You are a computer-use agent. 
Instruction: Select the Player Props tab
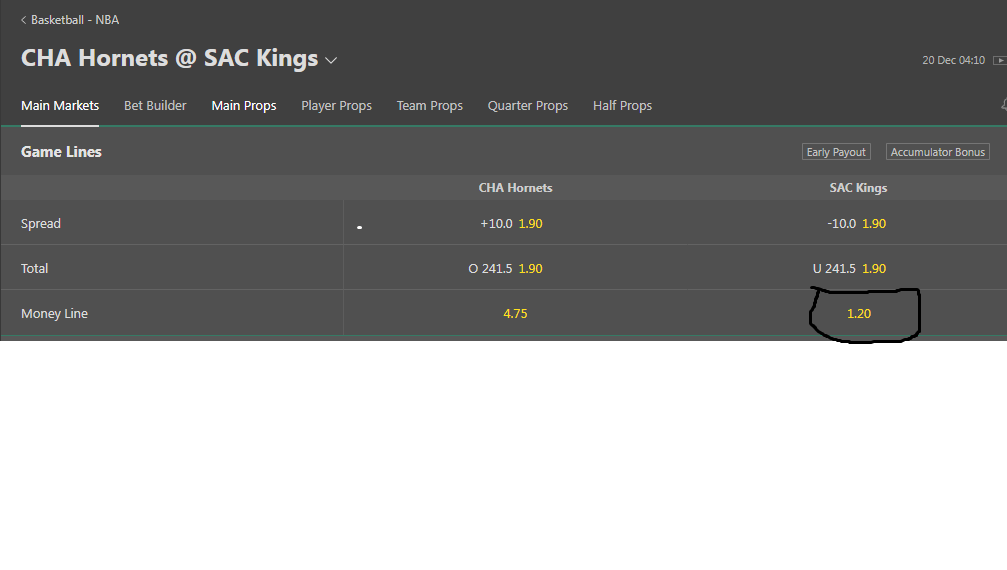tap(336, 106)
